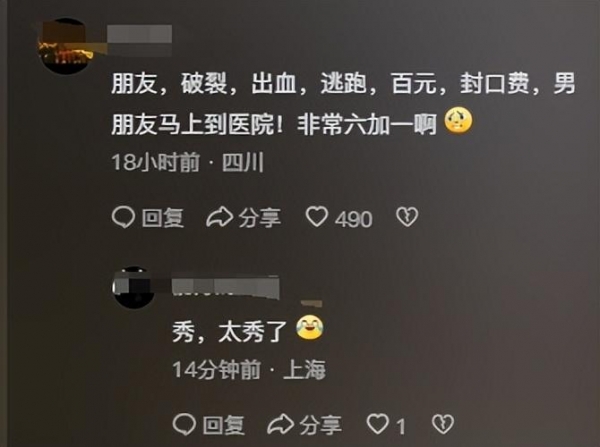Image resolution: width=600 pixels, height=447 pixels.
Task: Click the reply bubble icon on Shanghai reply
Action: [x=184, y=424]
